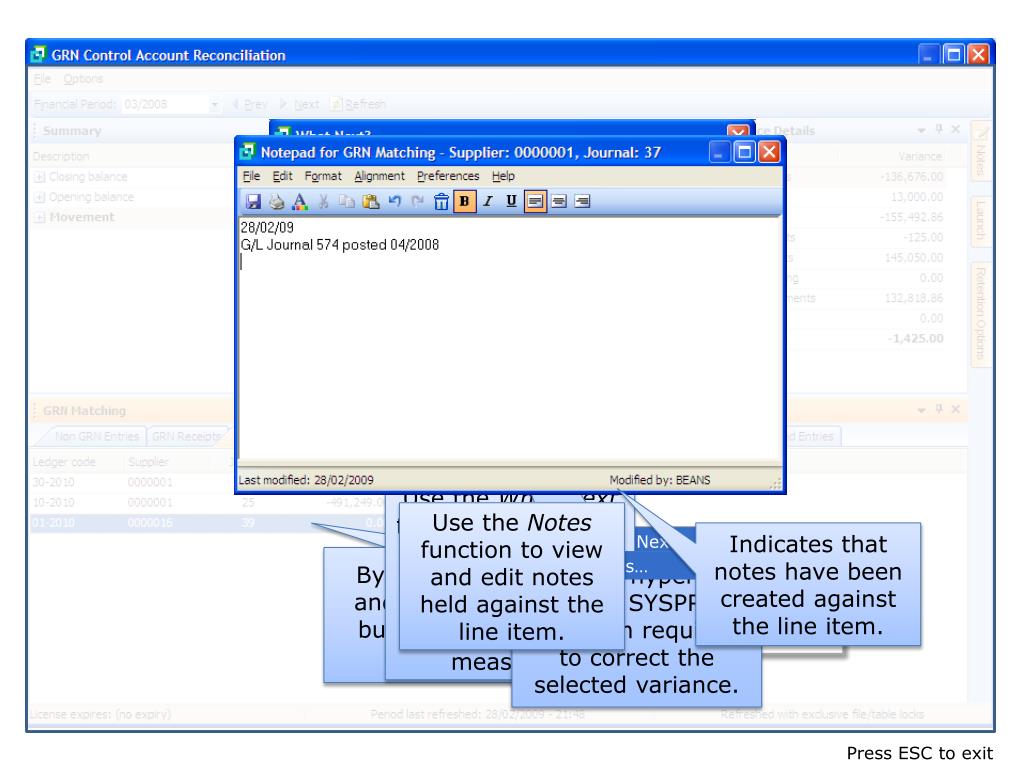
Task: Click the date line '28/02/09' in the note
Action: (267, 227)
